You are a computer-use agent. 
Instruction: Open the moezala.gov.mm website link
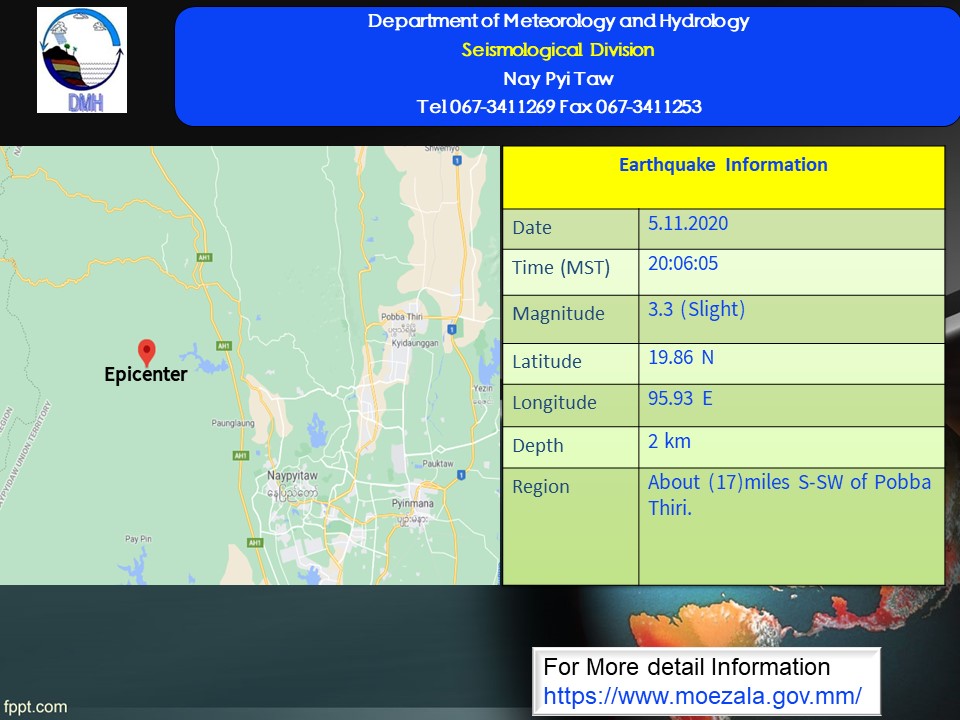(702, 695)
